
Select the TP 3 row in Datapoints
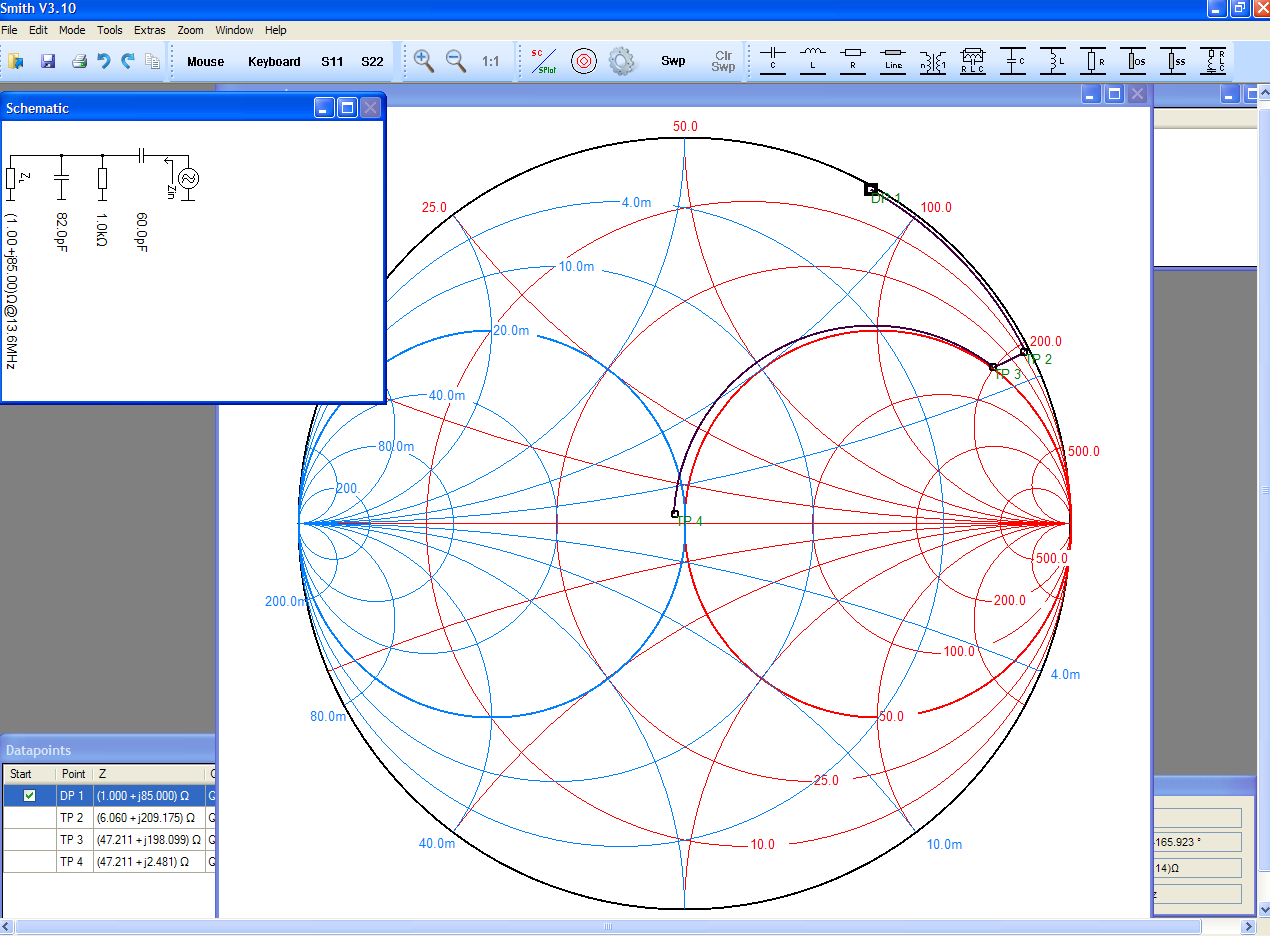[108, 840]
